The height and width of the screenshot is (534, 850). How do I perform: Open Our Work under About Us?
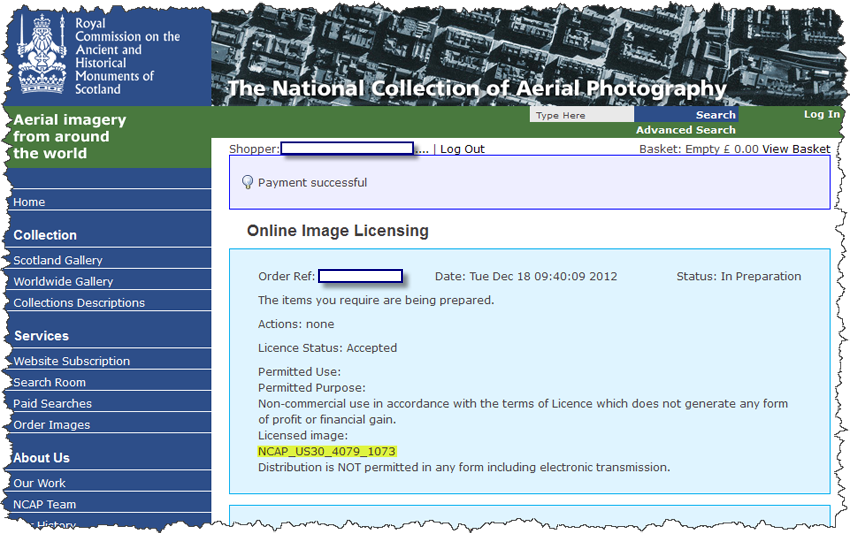point(39,483)
